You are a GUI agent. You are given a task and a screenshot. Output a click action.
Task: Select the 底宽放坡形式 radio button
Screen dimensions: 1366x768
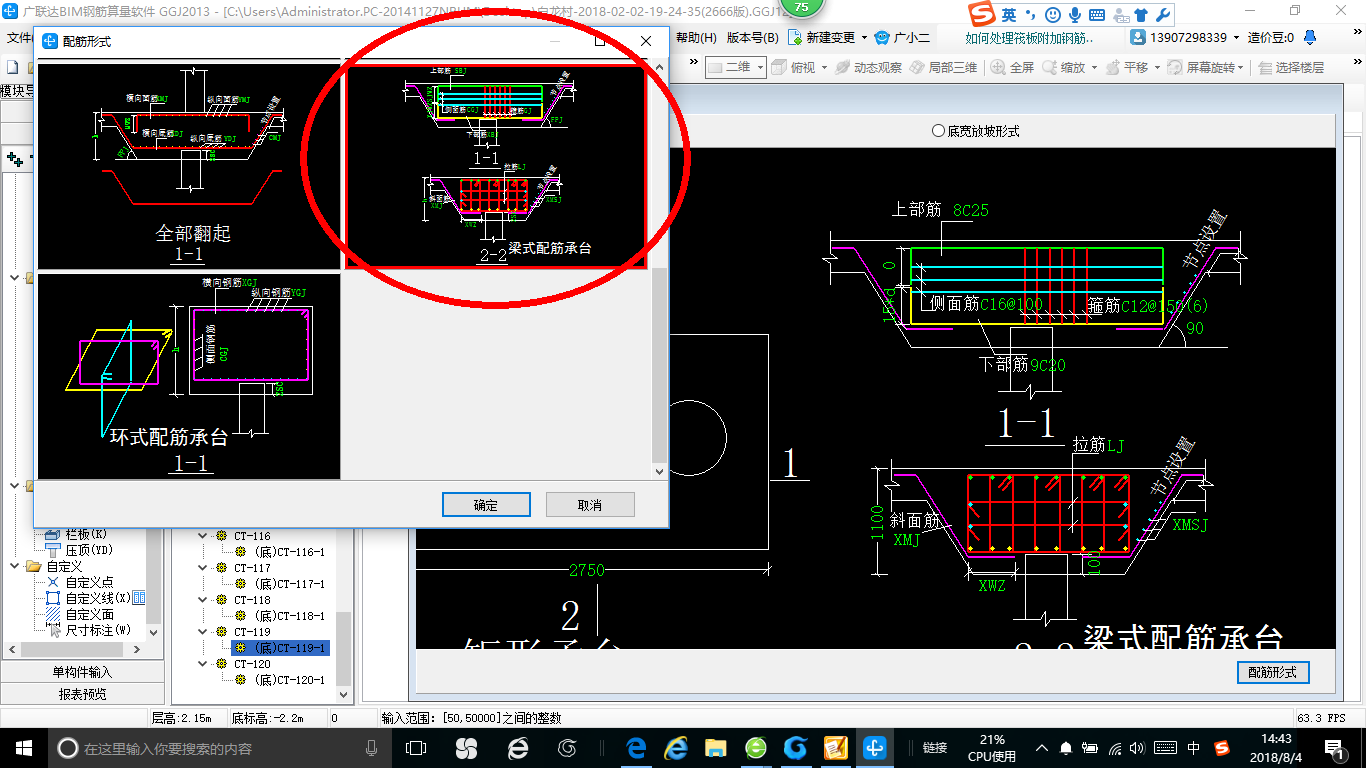[938, 131]
